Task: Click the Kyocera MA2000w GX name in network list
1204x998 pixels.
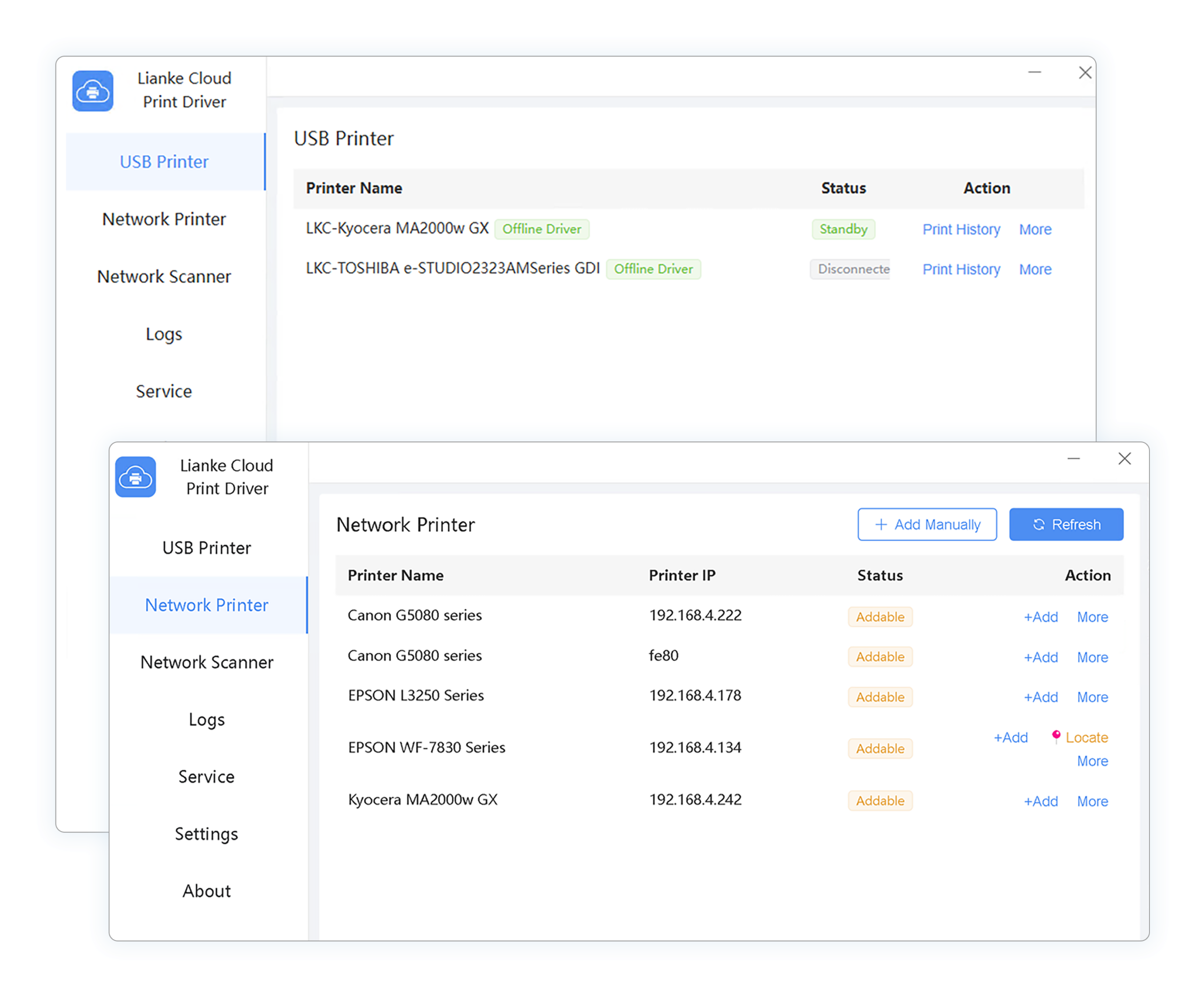Action: click(x=422, y=799)
